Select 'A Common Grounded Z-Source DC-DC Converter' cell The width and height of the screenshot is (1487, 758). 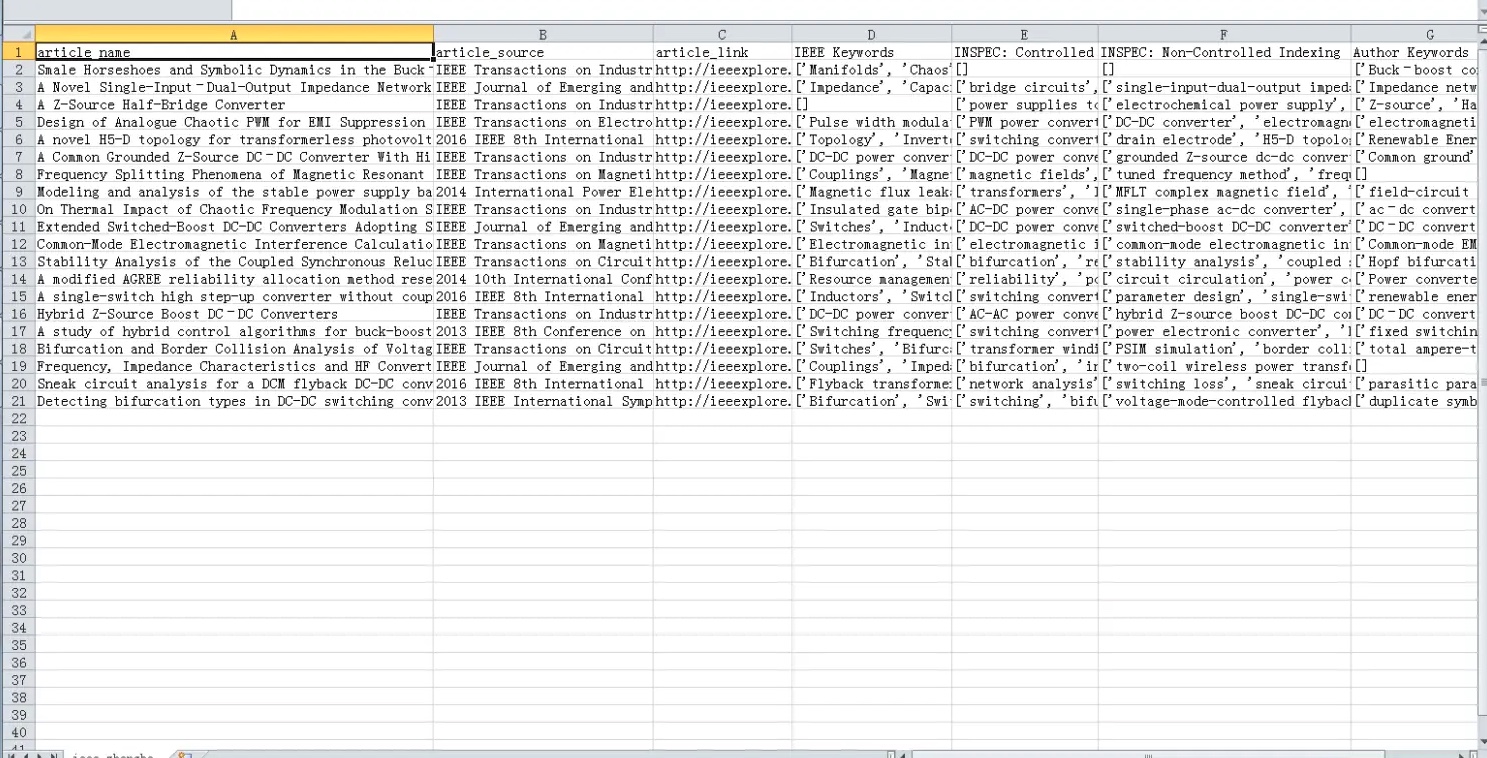point(234,157)
